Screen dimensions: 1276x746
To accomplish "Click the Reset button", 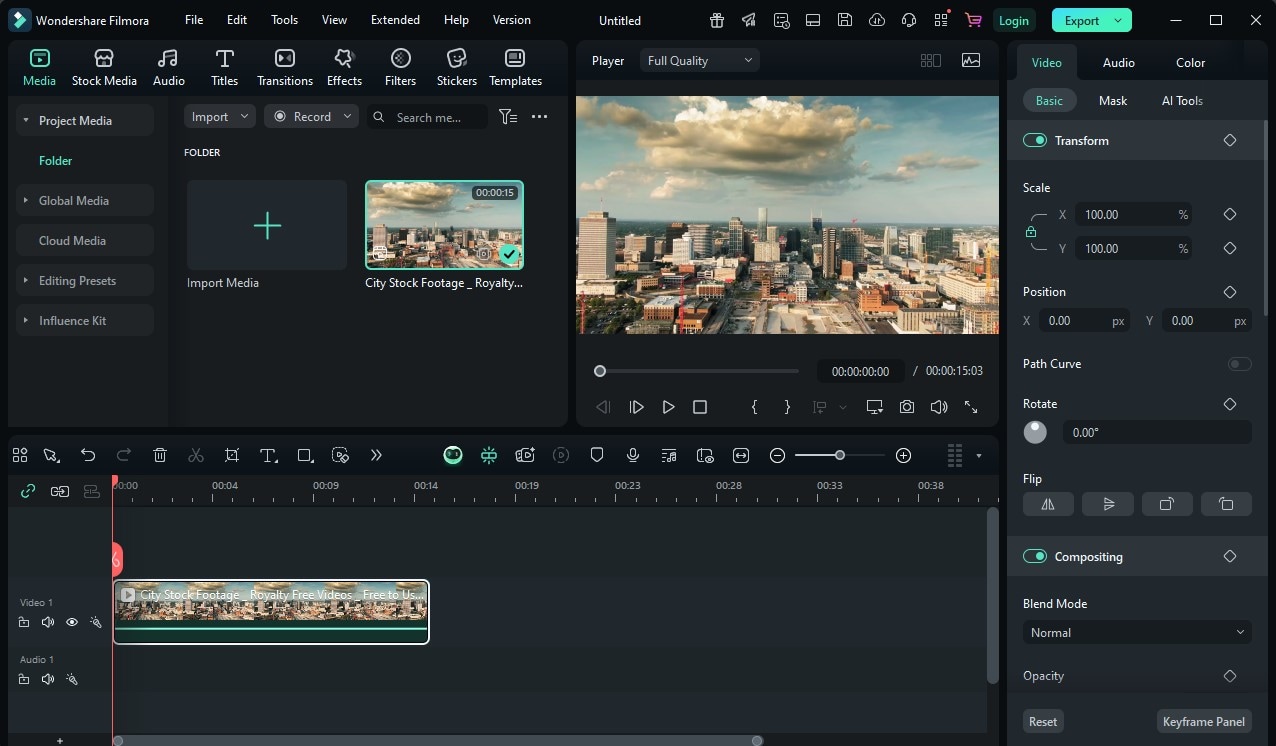I will pos(1043,722).
